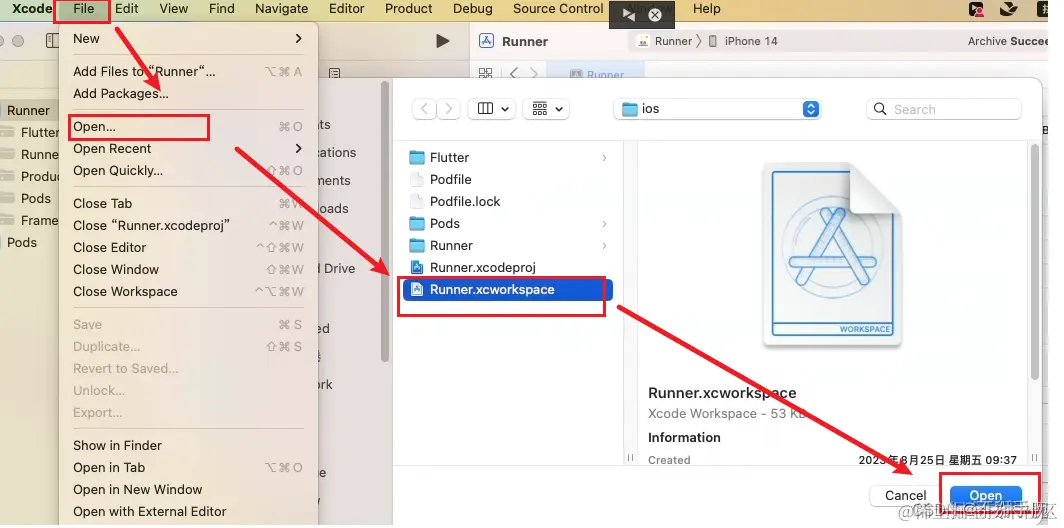This screenshot has width=1064, height=528.
Task: Choose Open with External Editor
Action: pos(188,511)
